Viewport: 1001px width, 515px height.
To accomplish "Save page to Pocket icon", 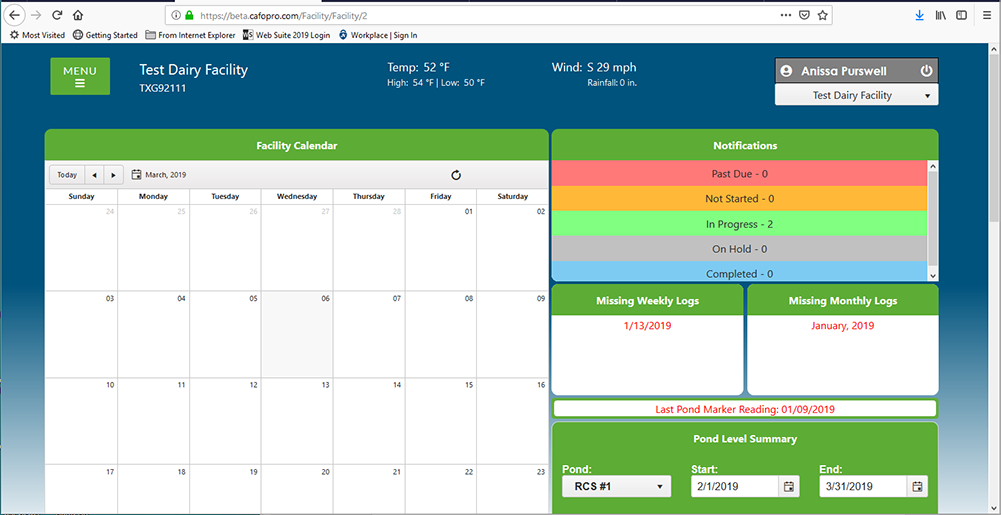I will coord(805,15).
